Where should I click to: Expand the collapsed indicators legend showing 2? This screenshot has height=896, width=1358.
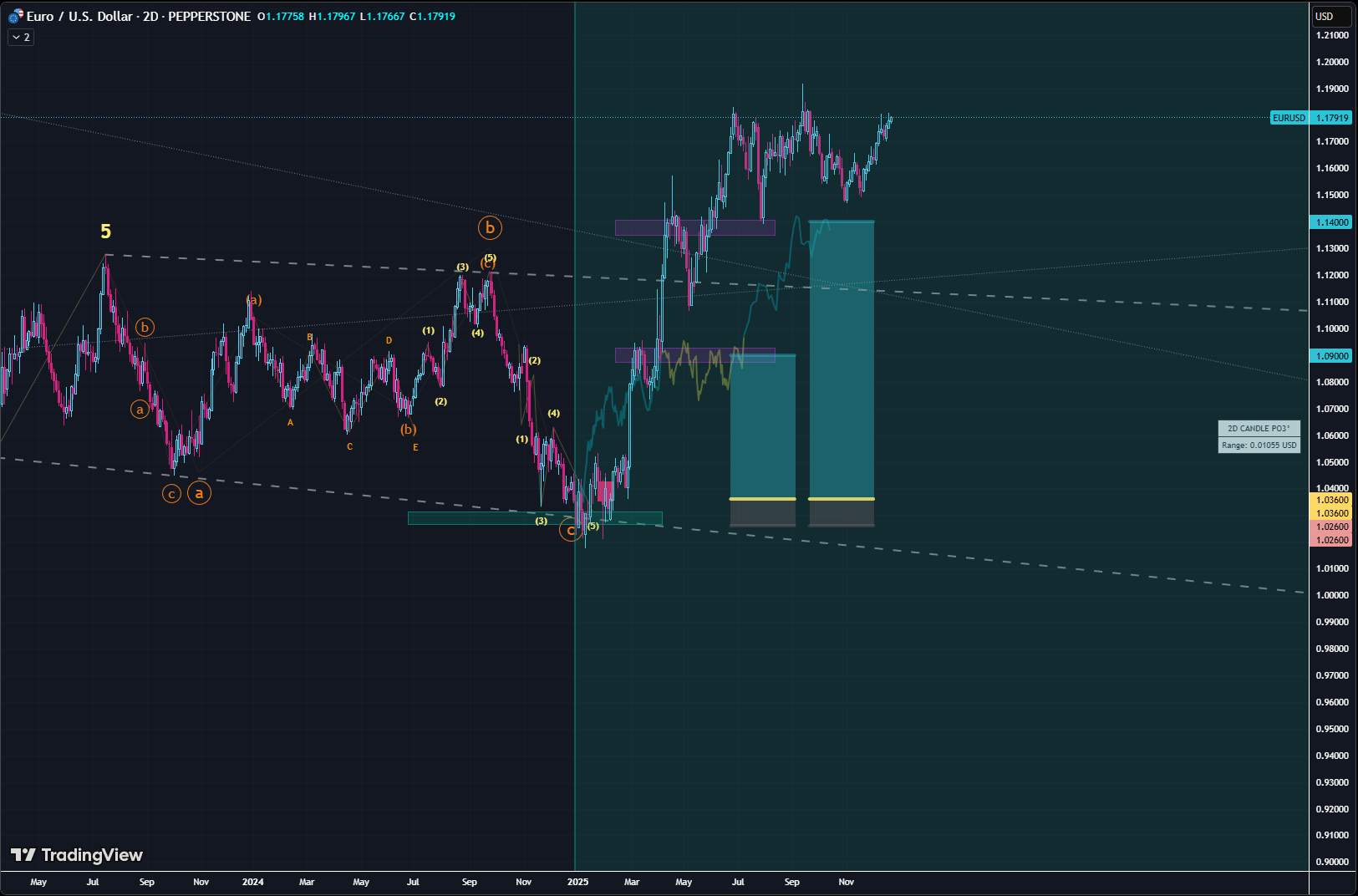pos(21,37)
